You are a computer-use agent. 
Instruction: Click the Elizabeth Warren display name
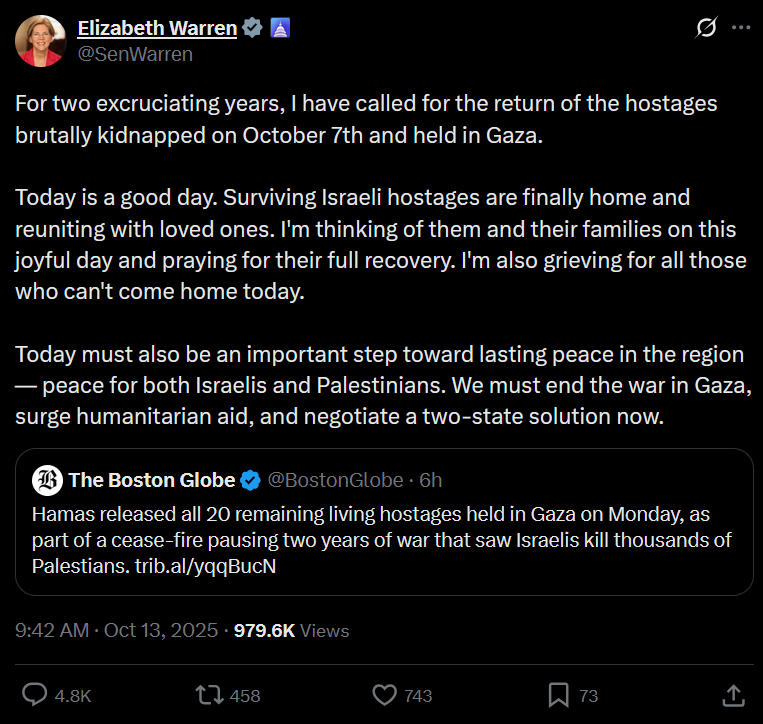coord(157,29)
